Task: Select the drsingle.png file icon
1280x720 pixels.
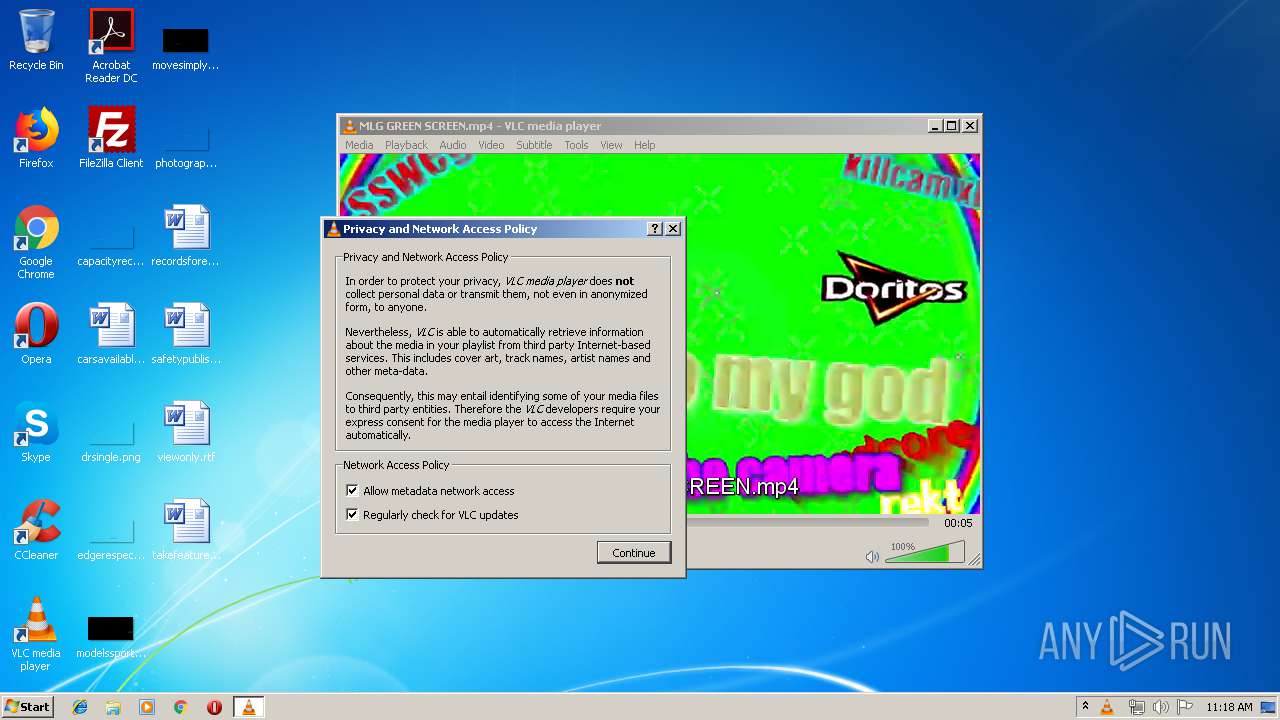Action: tap(111, 438)
